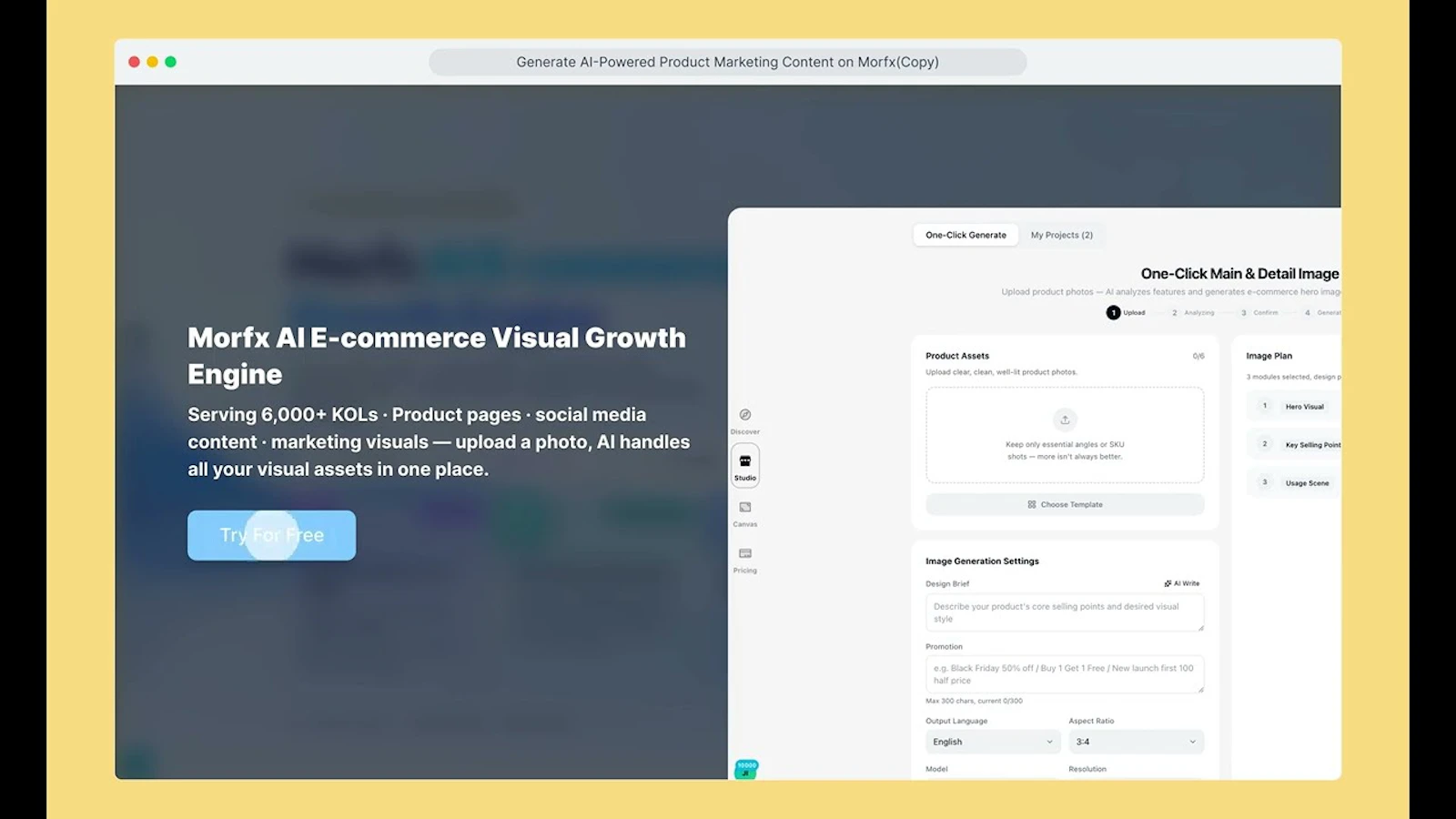Click the upload arrow icon in Product Assets
1456x819 pixels.
pos(1065,420)
